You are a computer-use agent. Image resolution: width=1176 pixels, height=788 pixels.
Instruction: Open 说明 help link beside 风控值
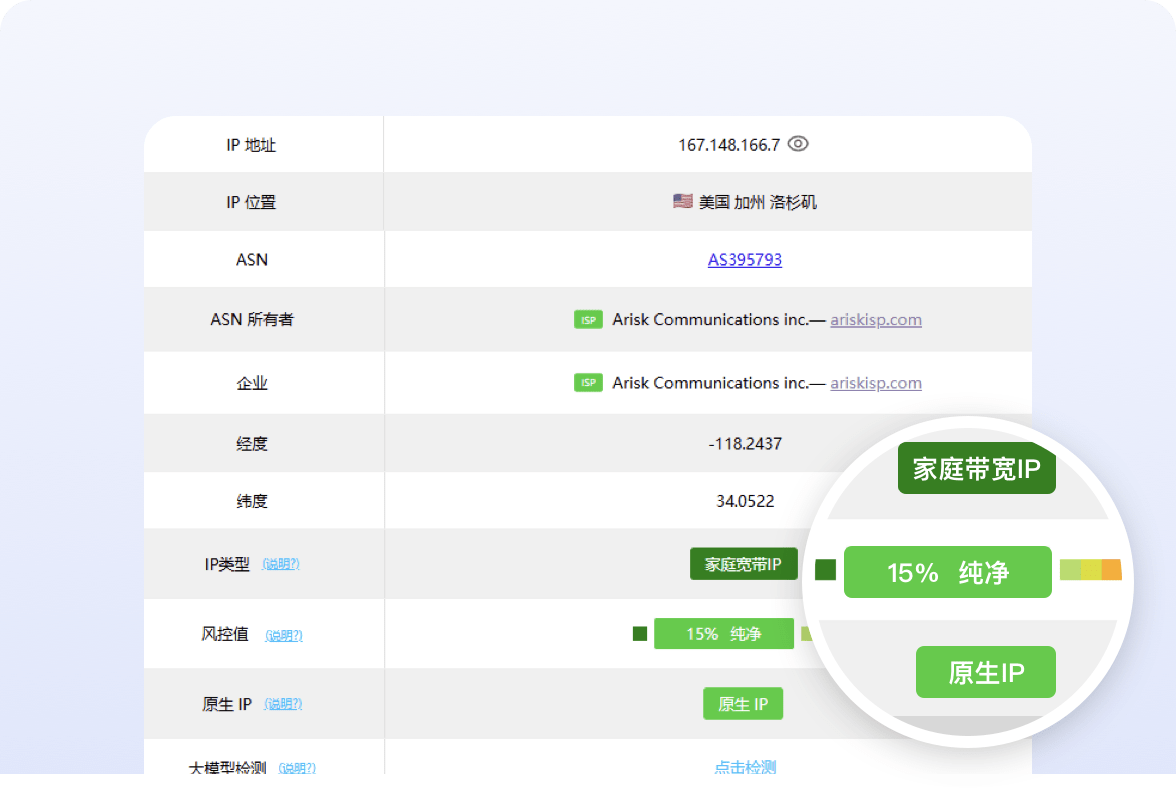(284, 635)
